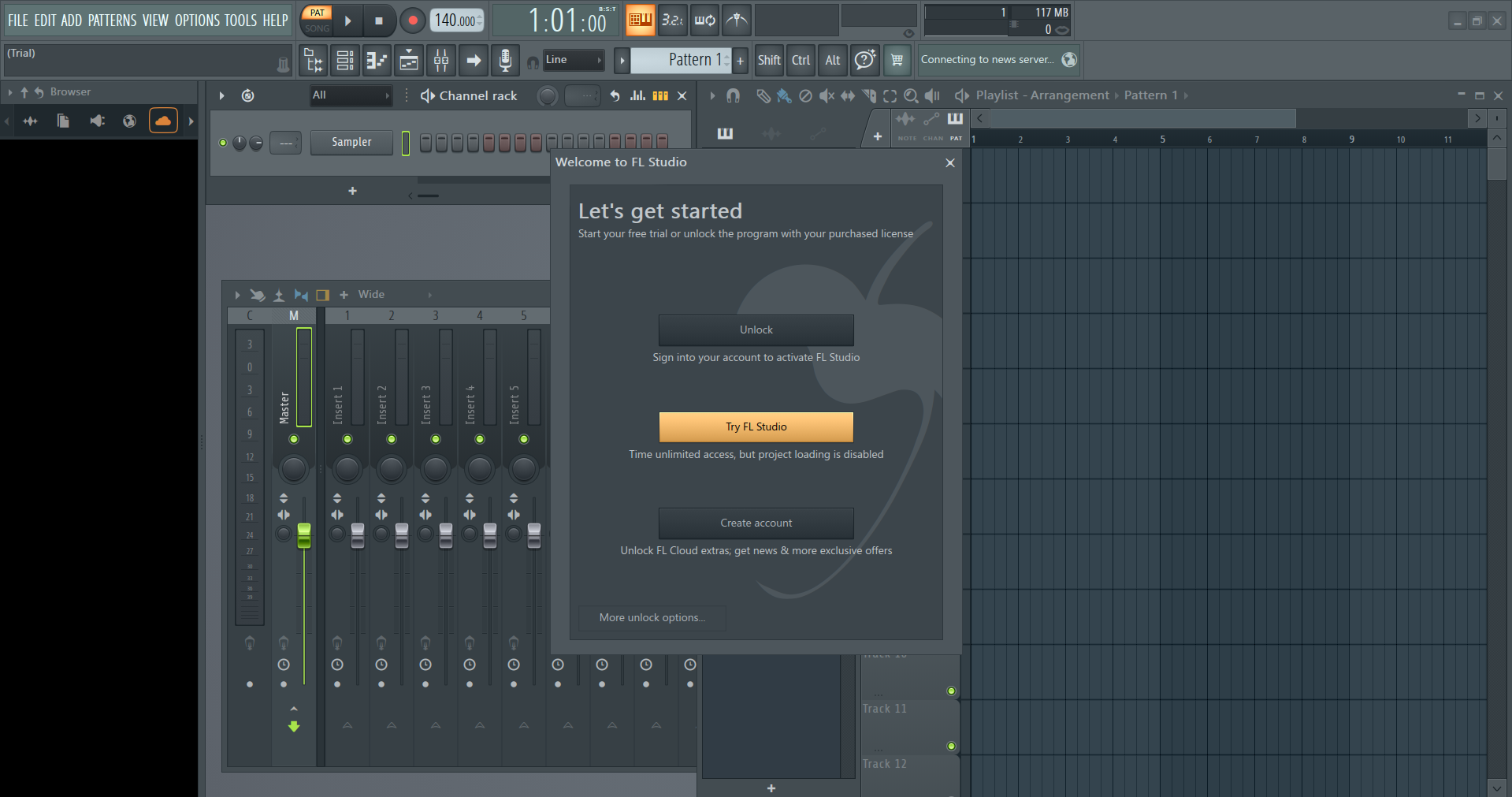The width and height of the screenshot is (1512, 797).
Task: Click the Try FL Studio button
Action: [756, 426]
